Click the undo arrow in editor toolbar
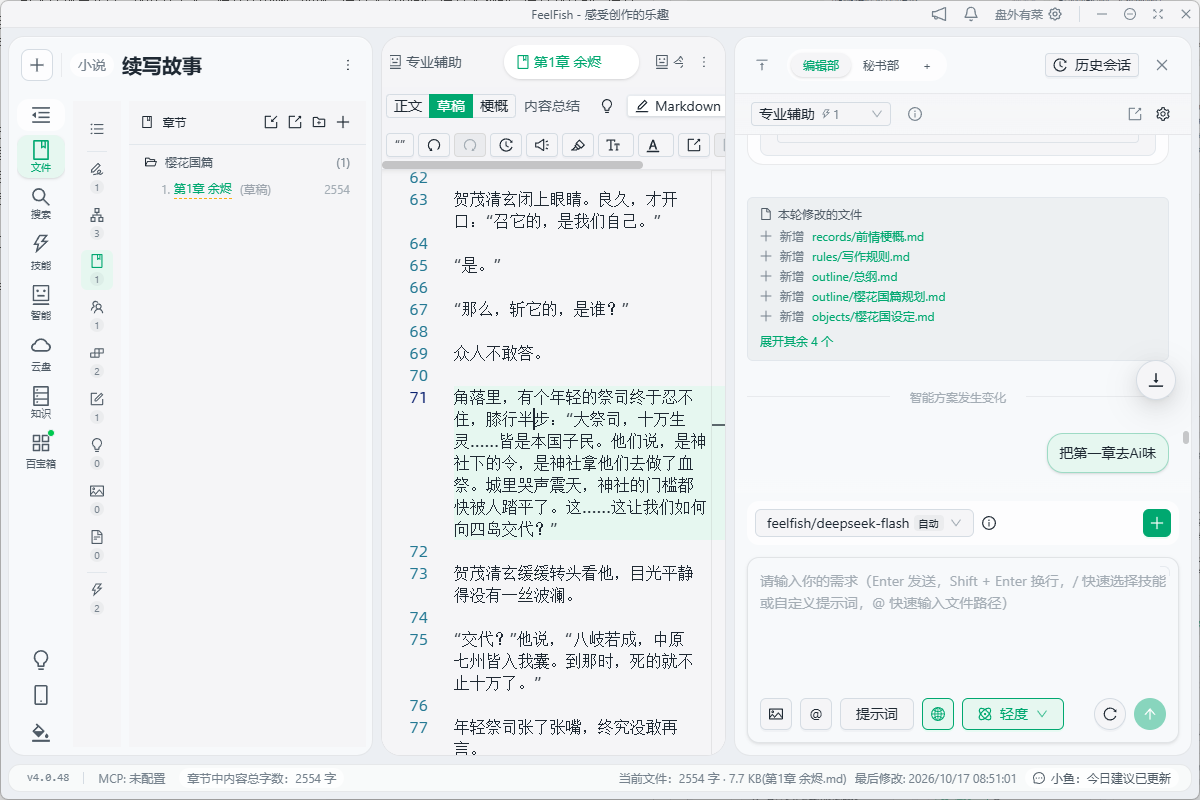 pos(434,145)
